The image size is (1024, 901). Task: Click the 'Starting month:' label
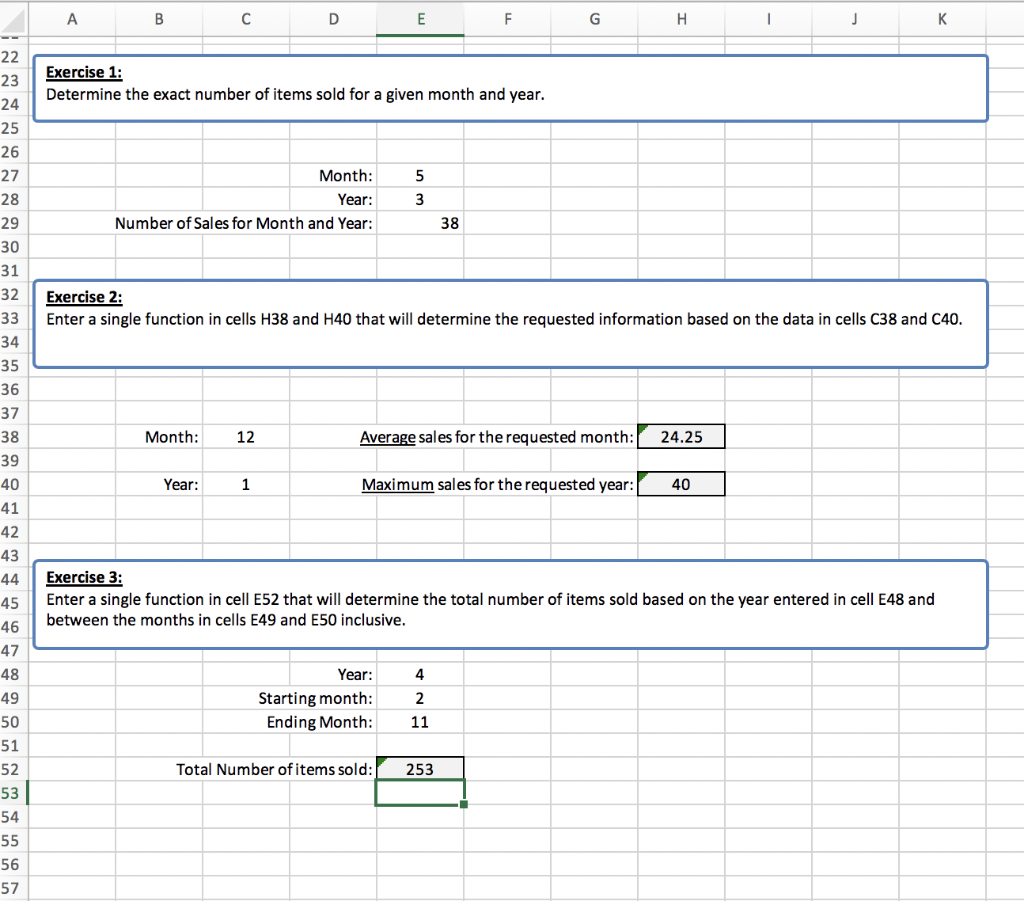[315, 698]
